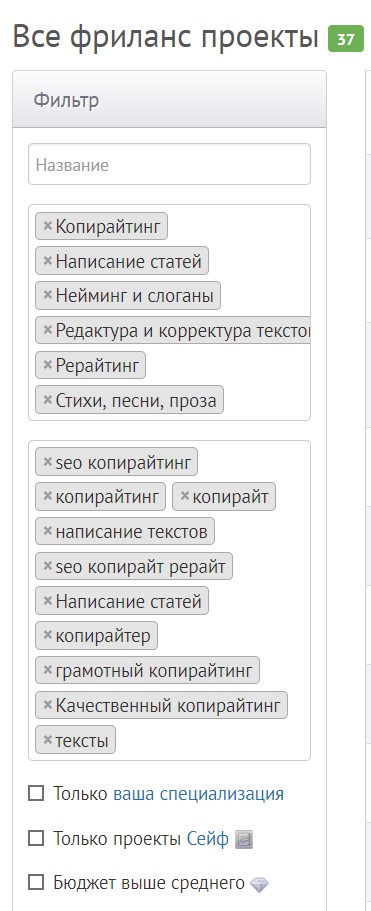This screenshot has width=371, height=911.
Task: Open the ваша специализация link
Action: tap(199, 794)
